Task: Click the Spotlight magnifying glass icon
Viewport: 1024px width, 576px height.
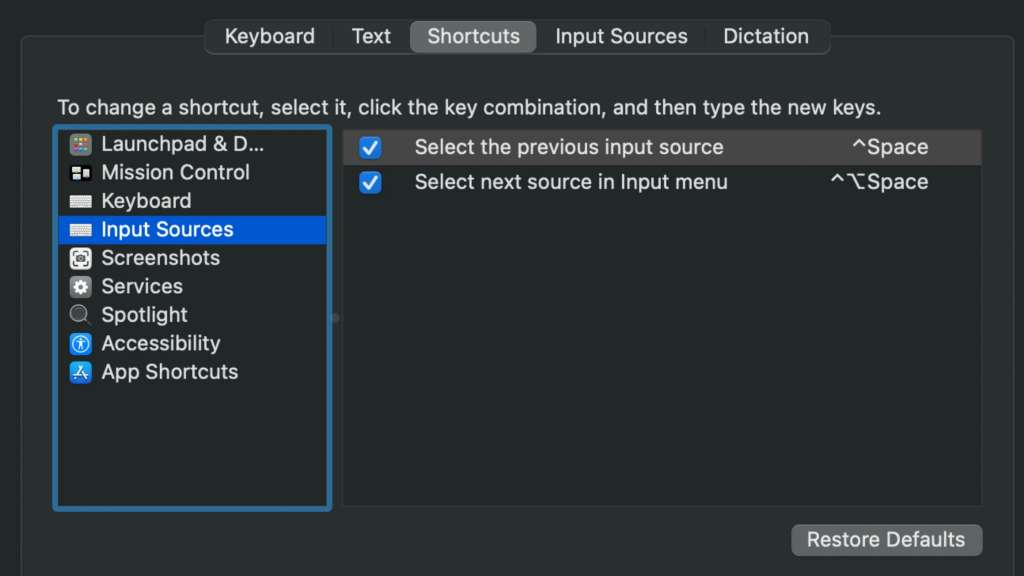Action: (x=81, y=315)
